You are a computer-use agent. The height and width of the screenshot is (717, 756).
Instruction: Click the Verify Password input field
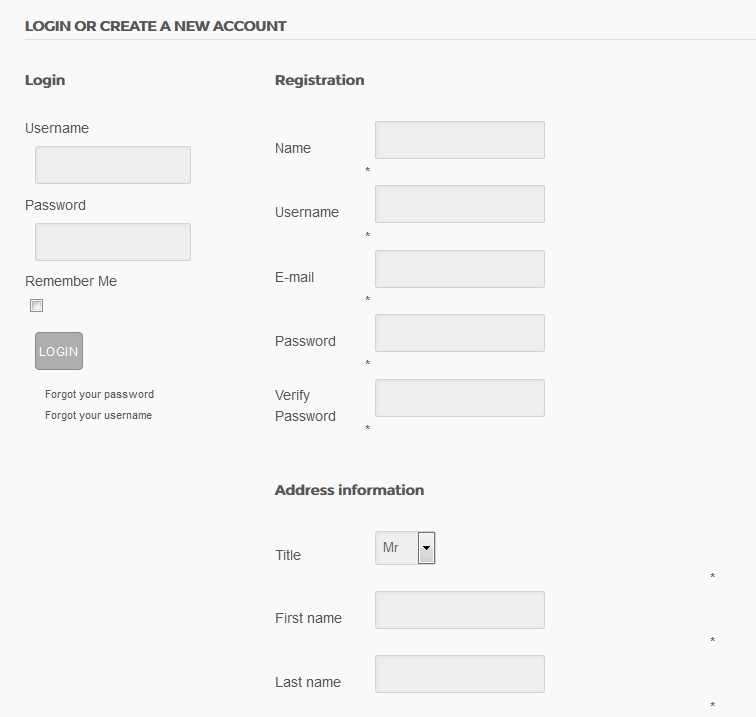(460, 398)
